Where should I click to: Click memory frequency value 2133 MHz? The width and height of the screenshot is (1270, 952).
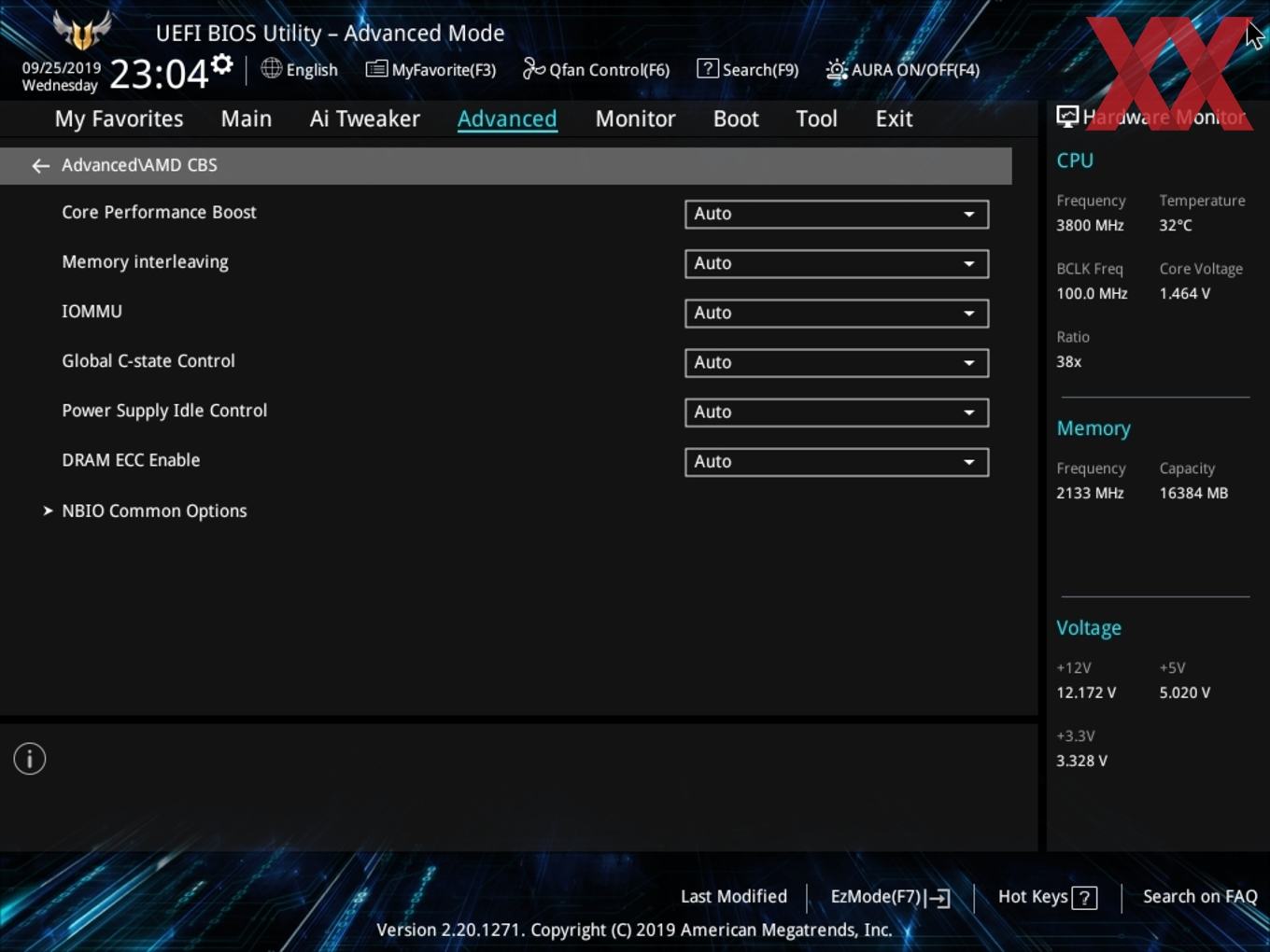1090,493
